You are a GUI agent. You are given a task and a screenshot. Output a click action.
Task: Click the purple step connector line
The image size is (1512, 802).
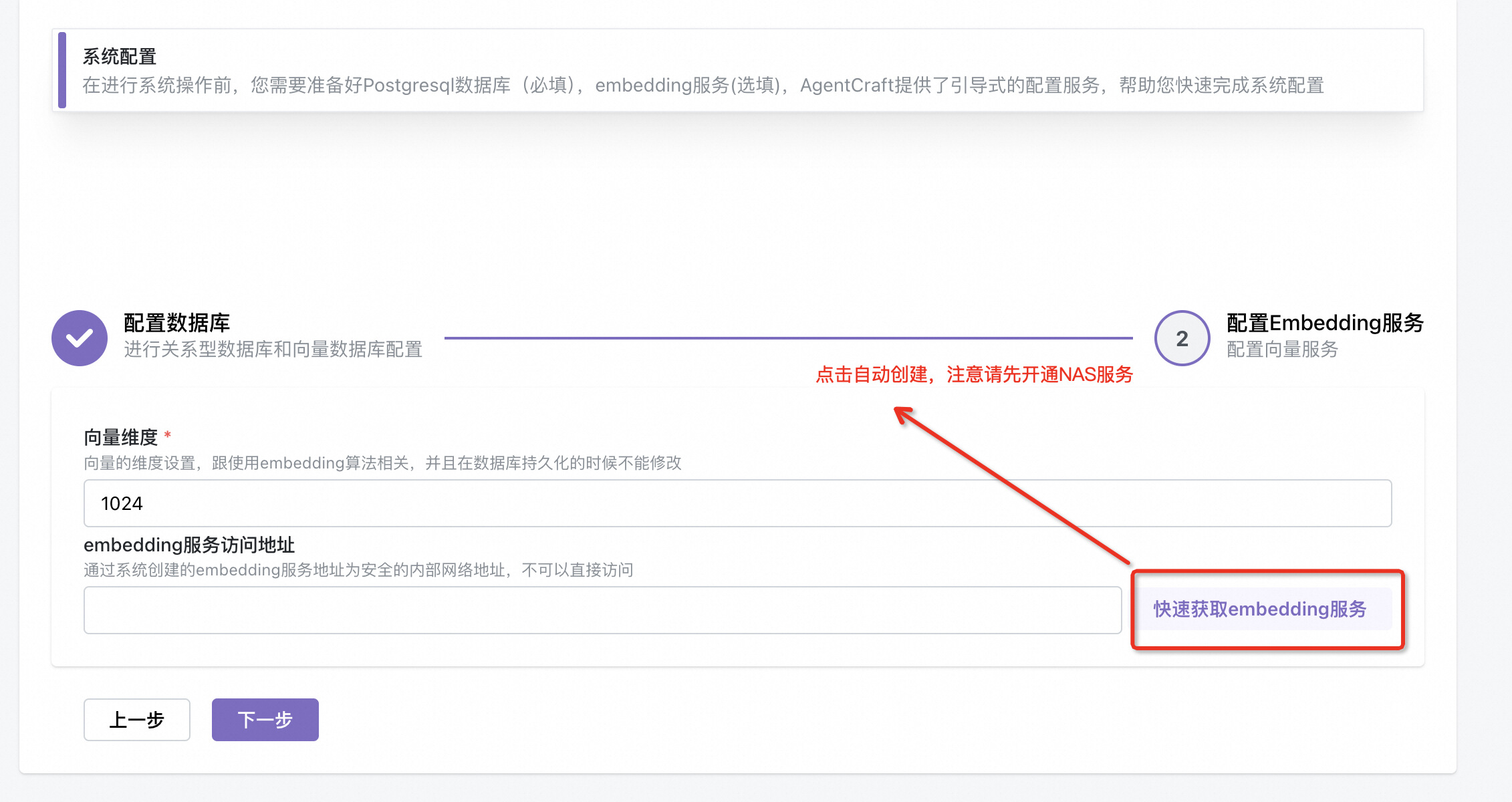tap(787, 338)
